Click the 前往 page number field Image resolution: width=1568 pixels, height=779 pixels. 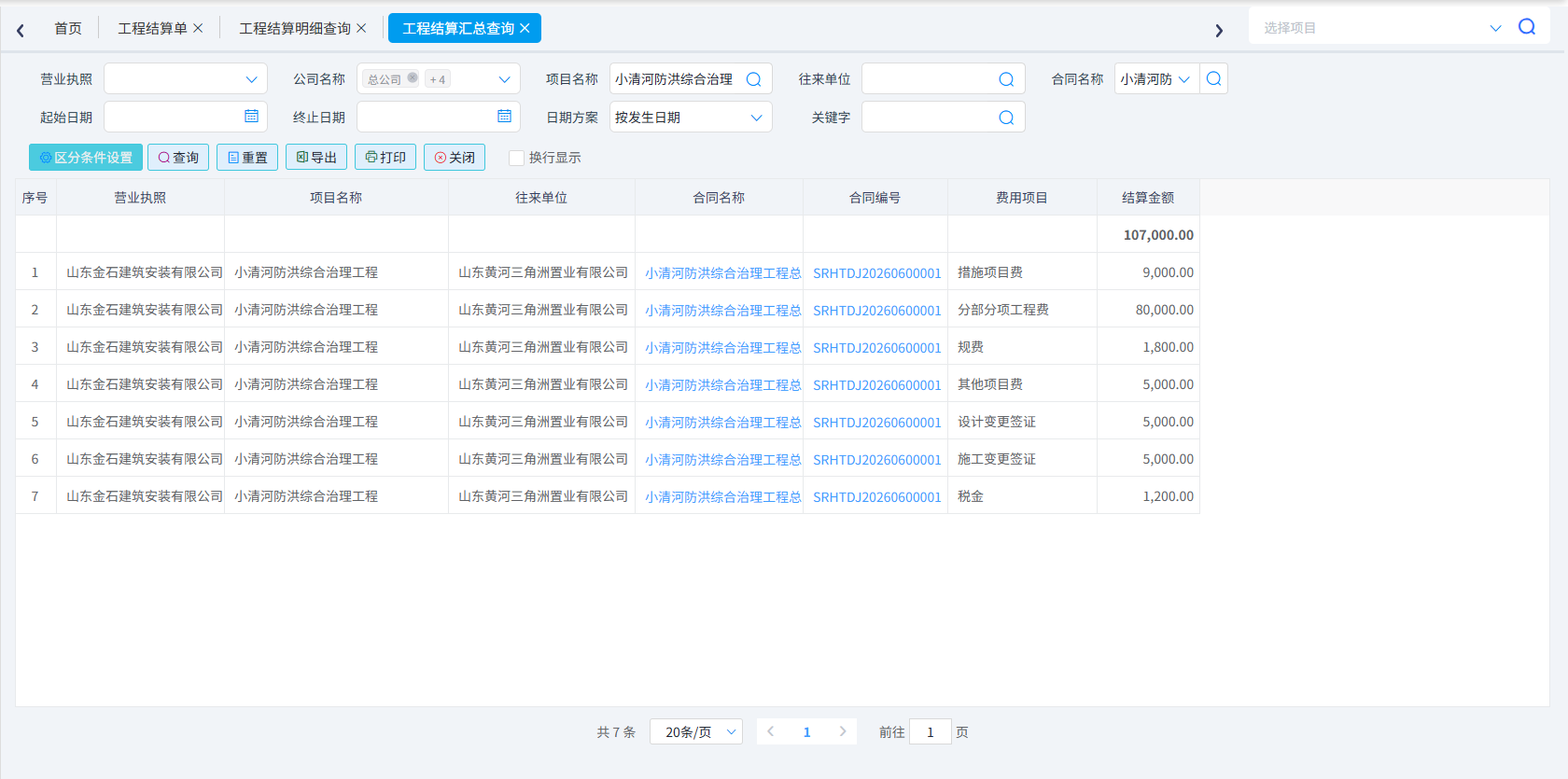931,732
